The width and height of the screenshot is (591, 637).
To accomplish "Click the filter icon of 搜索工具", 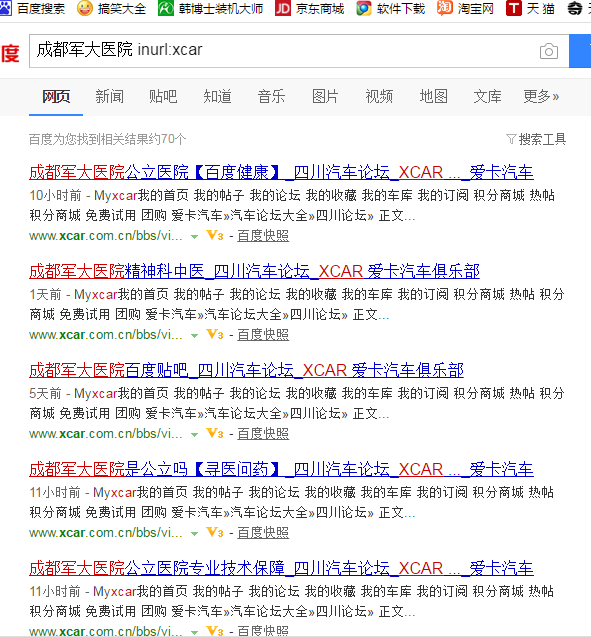I will 511,139.
